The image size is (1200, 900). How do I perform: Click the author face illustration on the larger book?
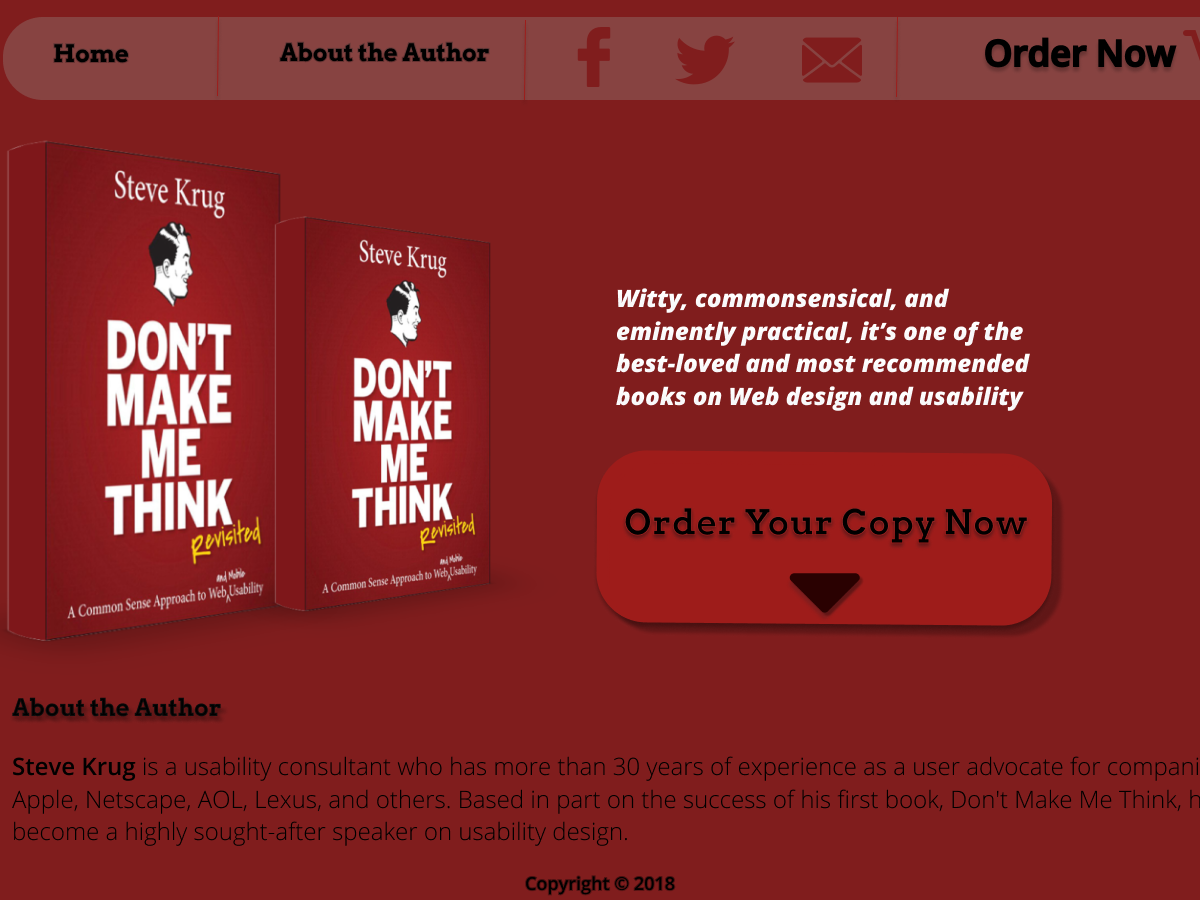tap(172, 264)
